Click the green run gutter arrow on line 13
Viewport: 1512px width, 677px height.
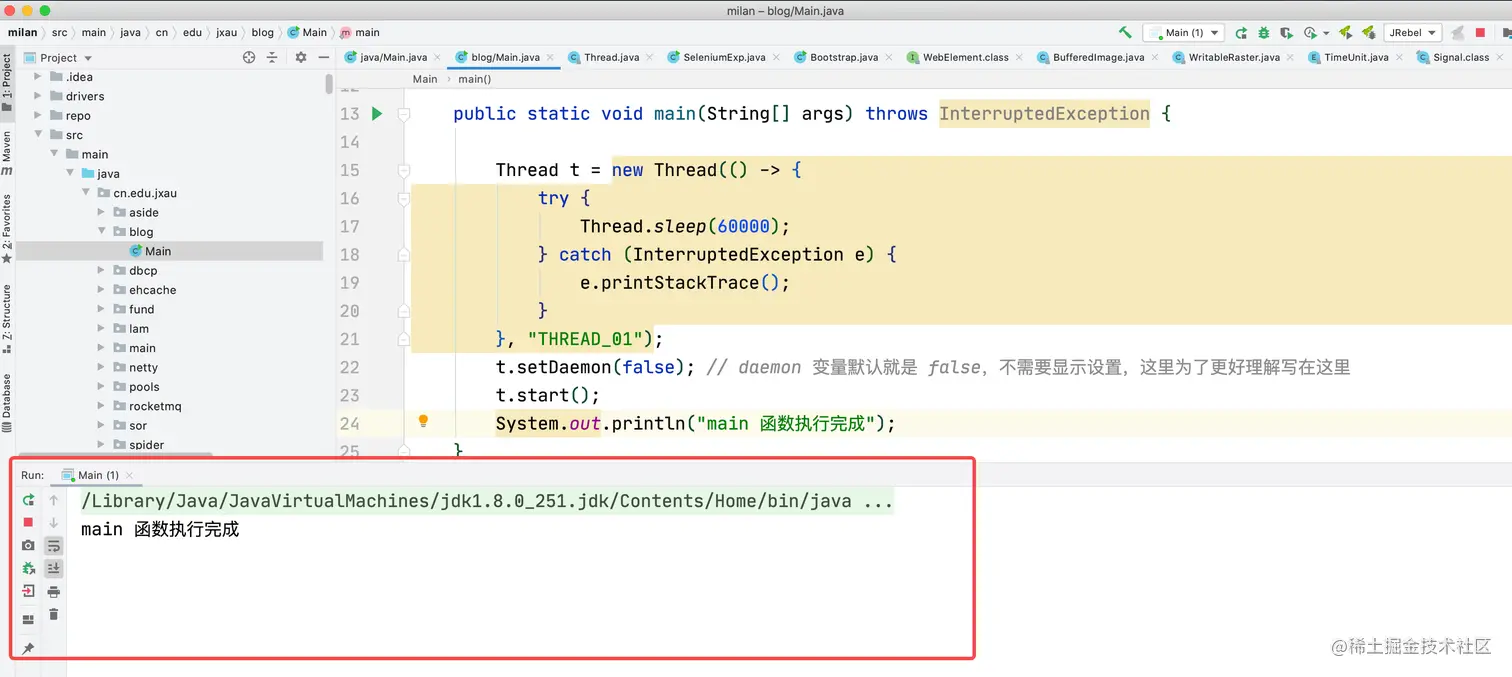(377, 113)
